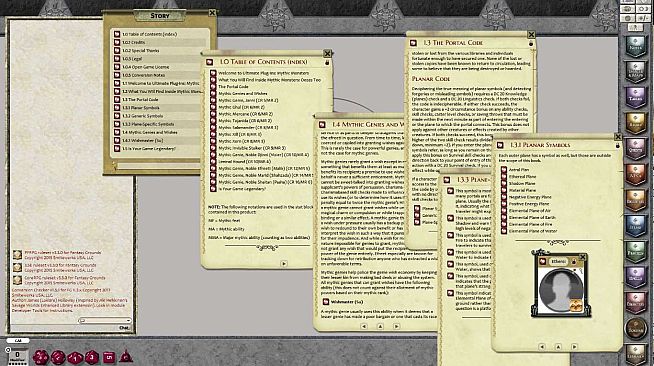654x366 pixels.
Task: Click the token portrait thumbnail
Action: [561, 291]
